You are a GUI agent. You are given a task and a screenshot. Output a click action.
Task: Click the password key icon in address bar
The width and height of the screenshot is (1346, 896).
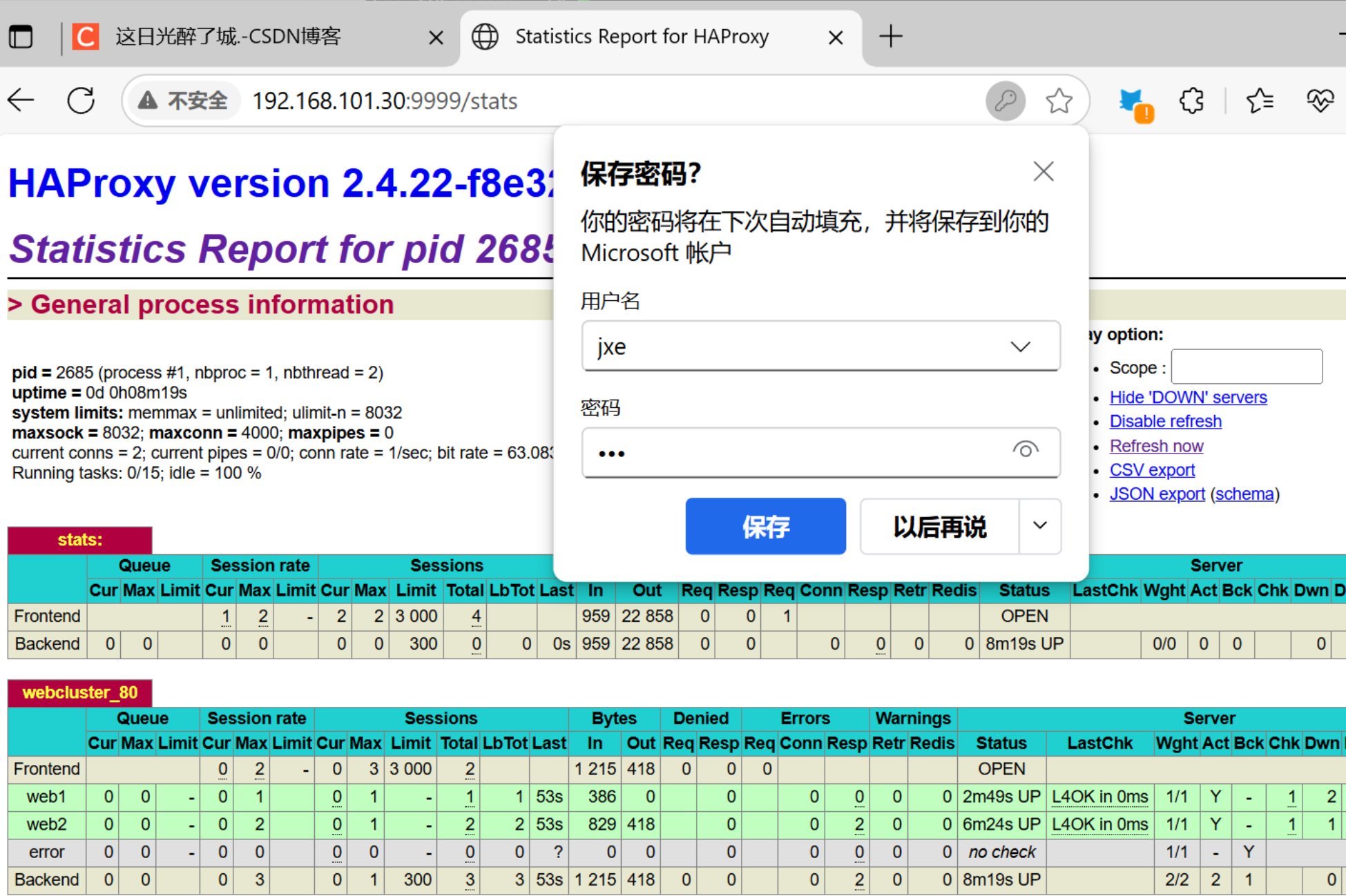tap(1005, 101)
